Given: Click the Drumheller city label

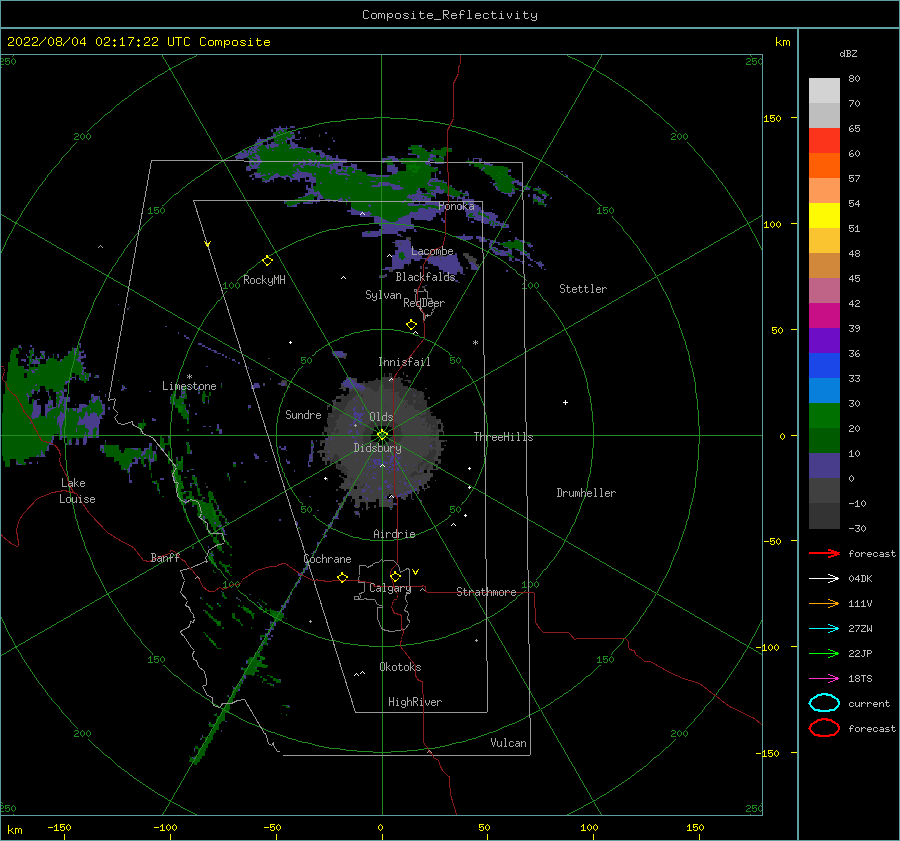Looking at the screenshot, I should coord(586,493).
